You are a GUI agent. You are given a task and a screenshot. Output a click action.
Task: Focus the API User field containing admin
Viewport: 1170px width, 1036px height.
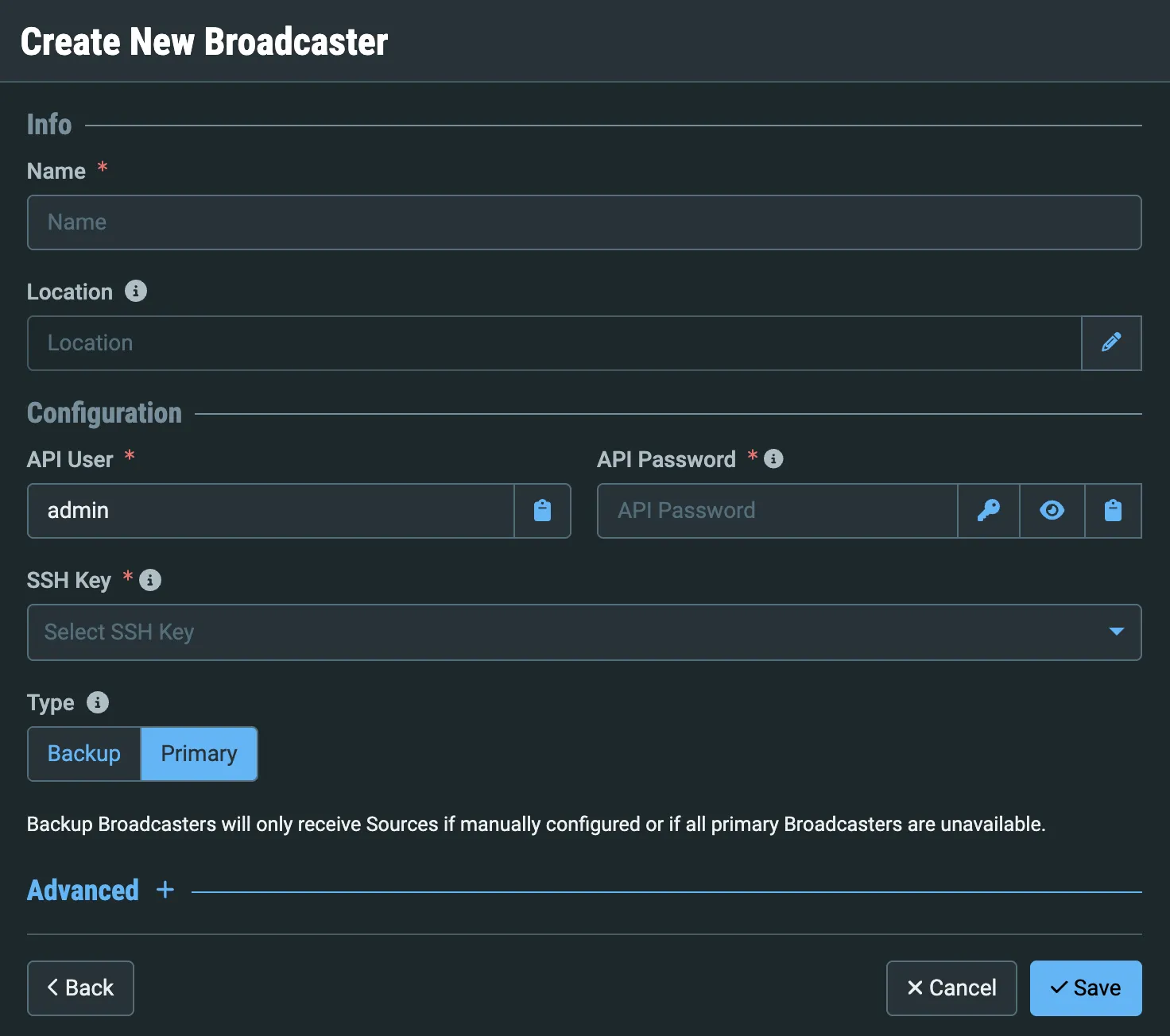271,511
